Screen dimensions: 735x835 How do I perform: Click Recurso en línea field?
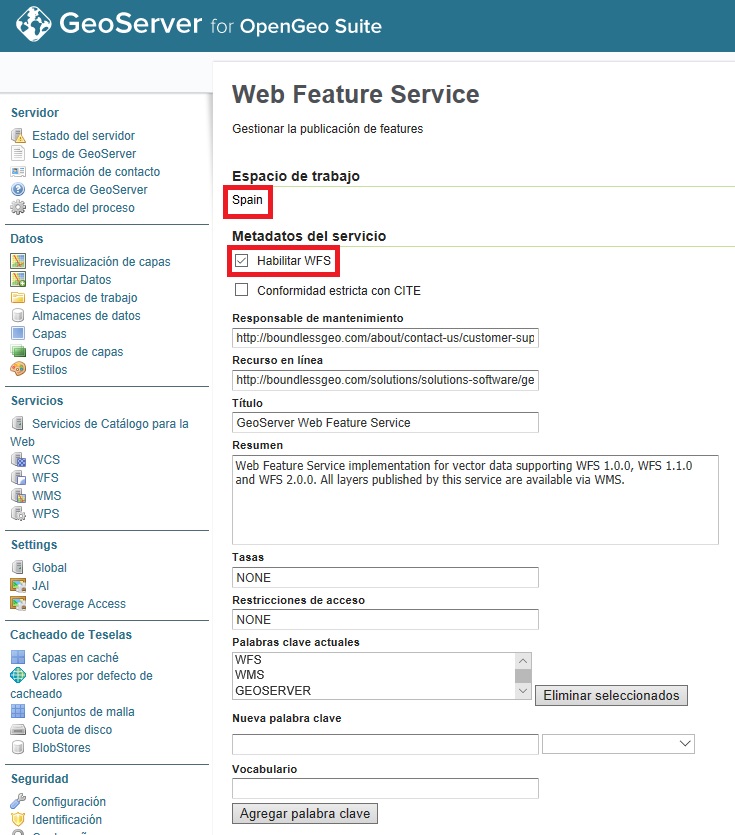point(385,380)
